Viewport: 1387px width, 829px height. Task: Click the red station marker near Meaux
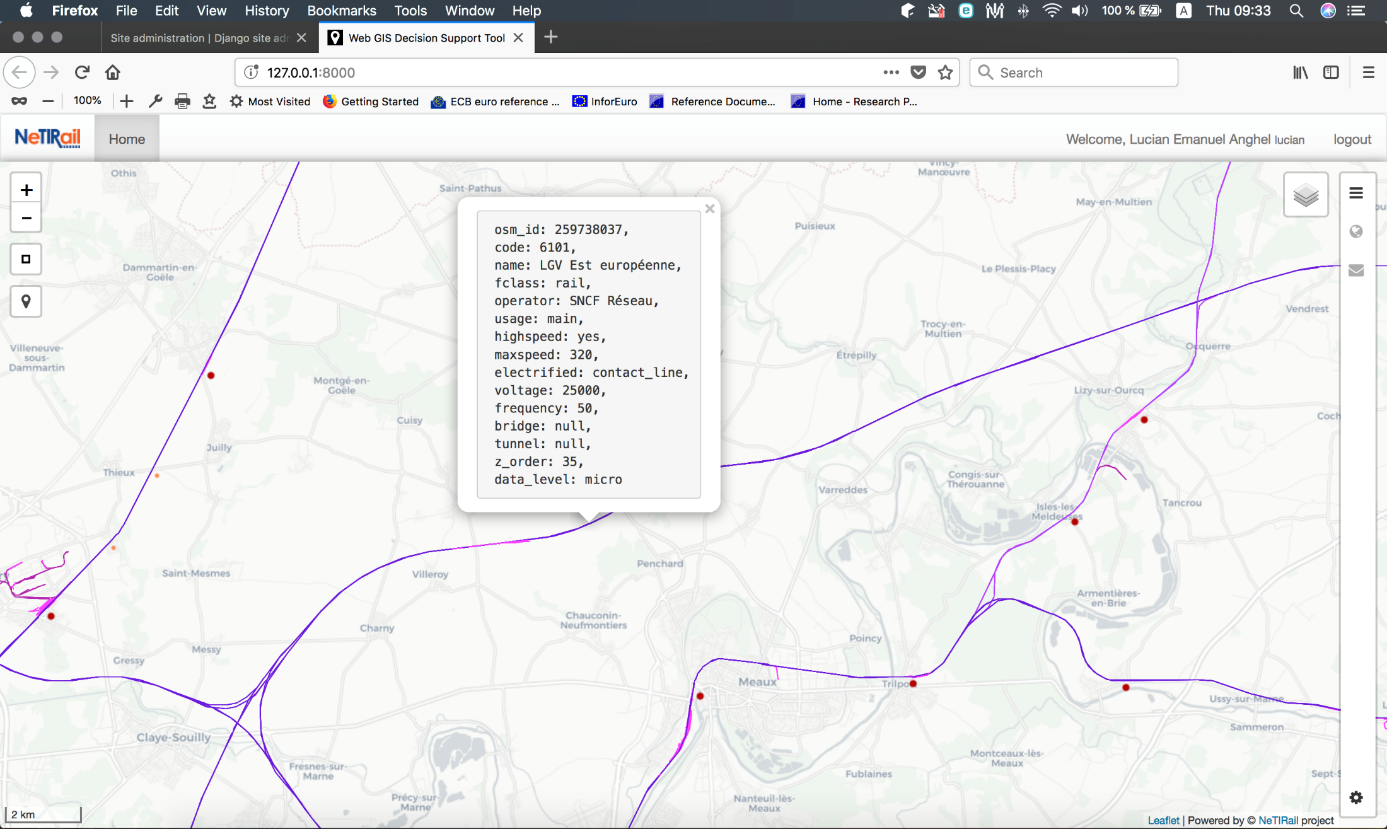point(700,696)
